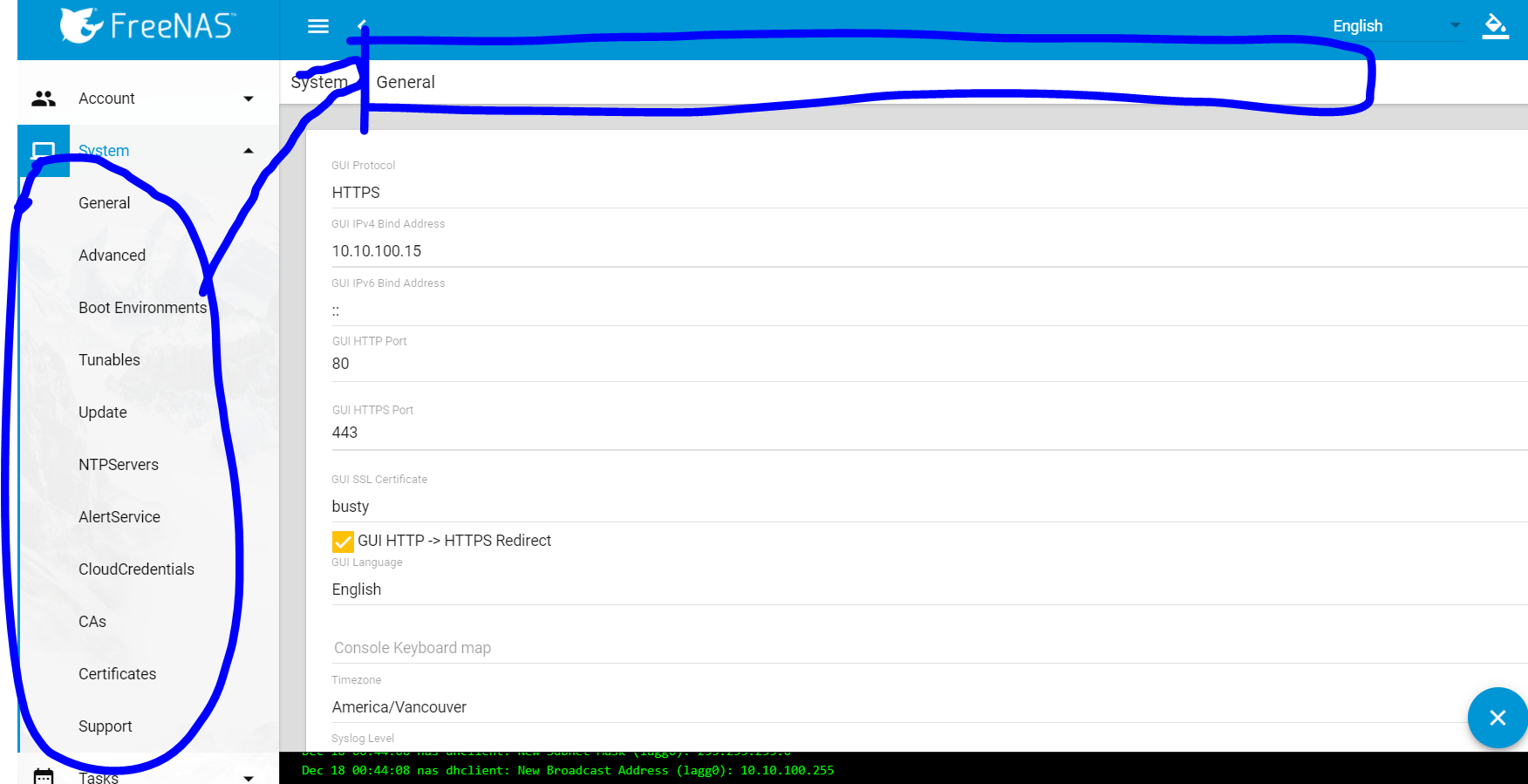1528x784 pixels.
Task: Open the GUI Protocol dropdown
Action: 930,193
